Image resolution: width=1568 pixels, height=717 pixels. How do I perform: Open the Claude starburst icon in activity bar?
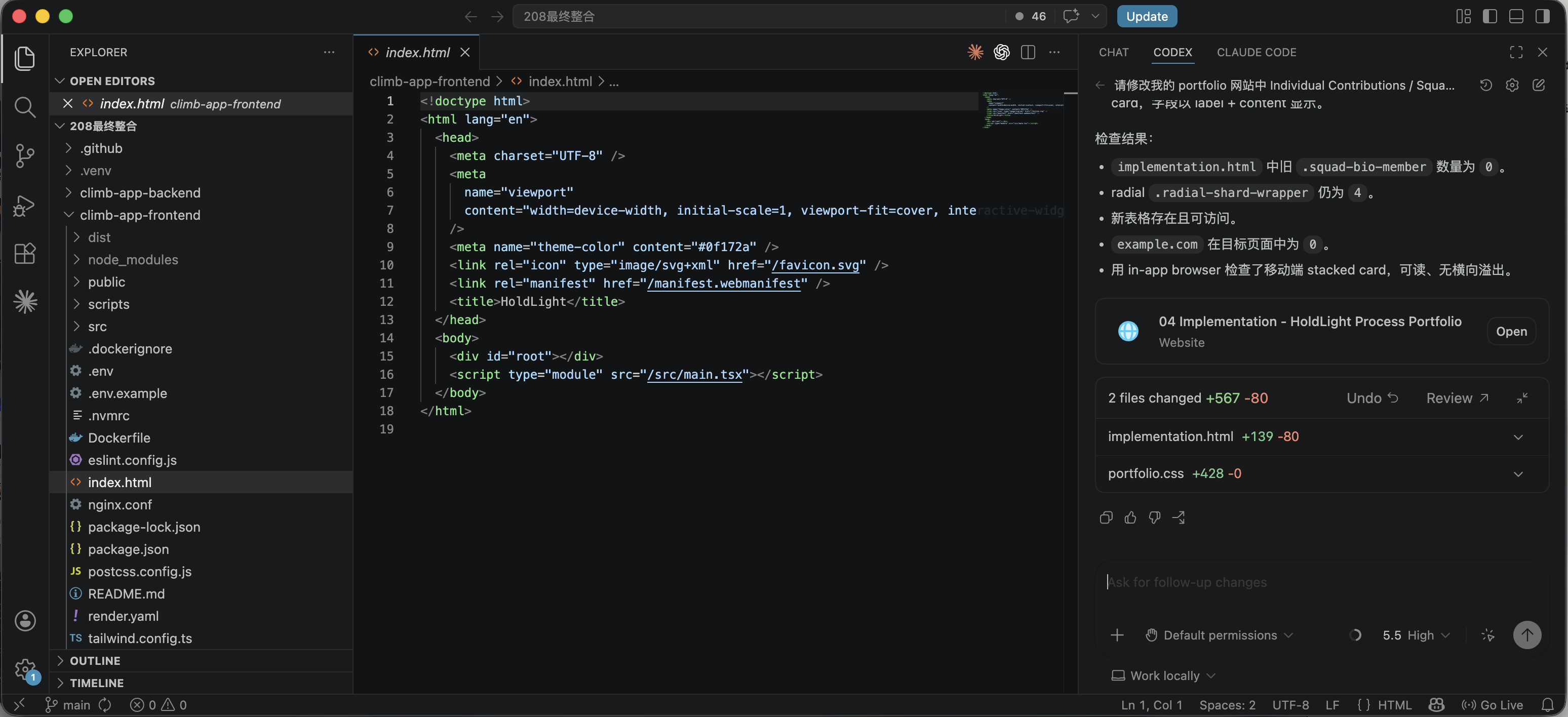[x=24, y=301]
